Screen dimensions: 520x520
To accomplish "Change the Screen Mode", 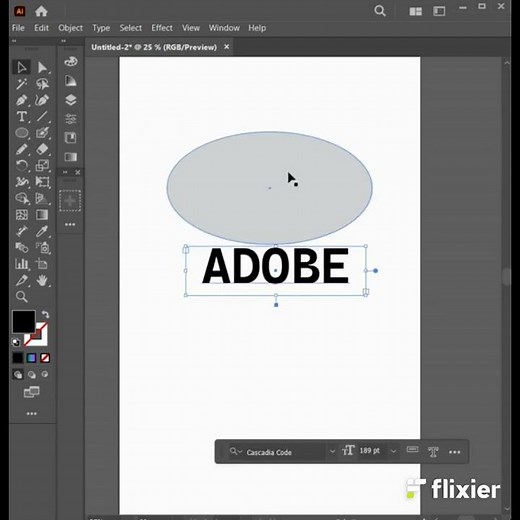I will coord(32,392).
